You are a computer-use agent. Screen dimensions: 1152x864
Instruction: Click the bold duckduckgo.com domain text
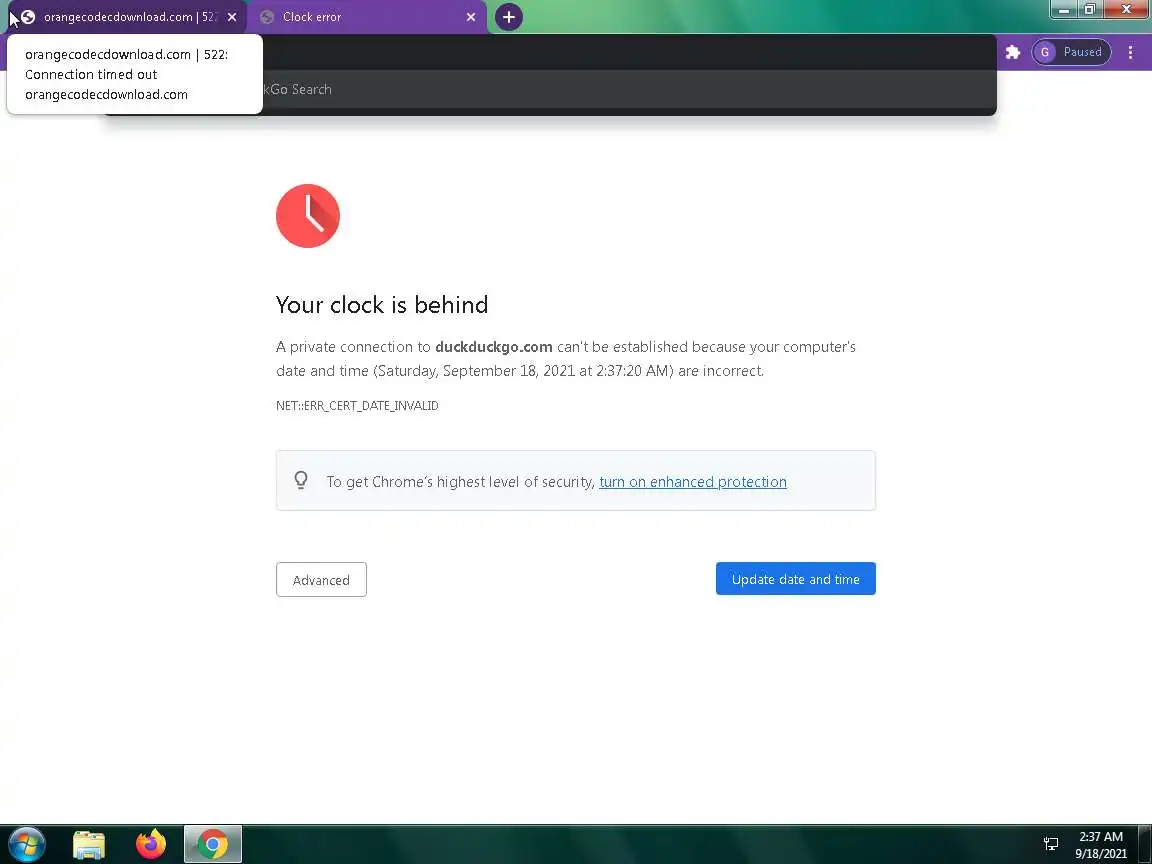[494, 347]
